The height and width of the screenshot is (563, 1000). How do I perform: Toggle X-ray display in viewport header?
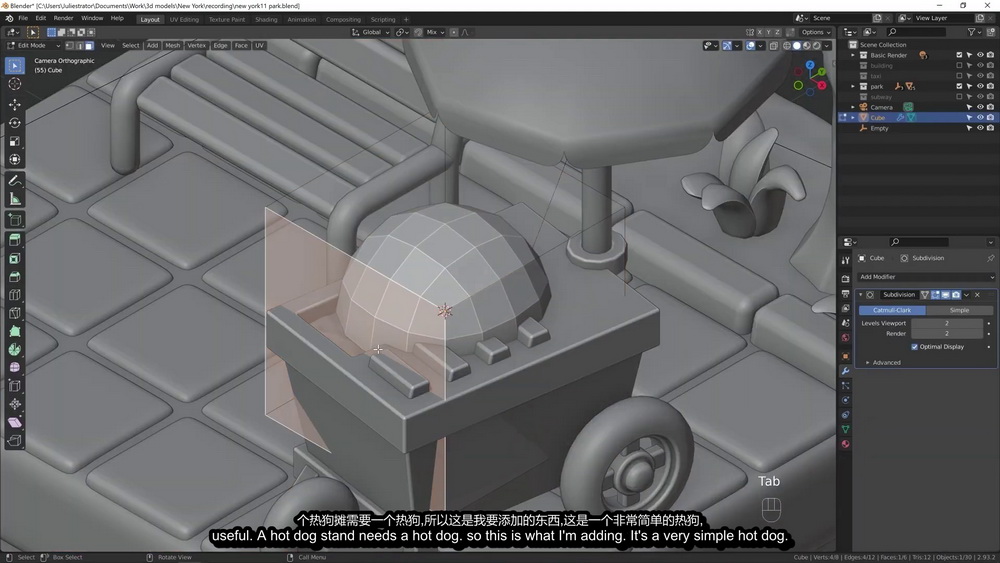point(774,46)
